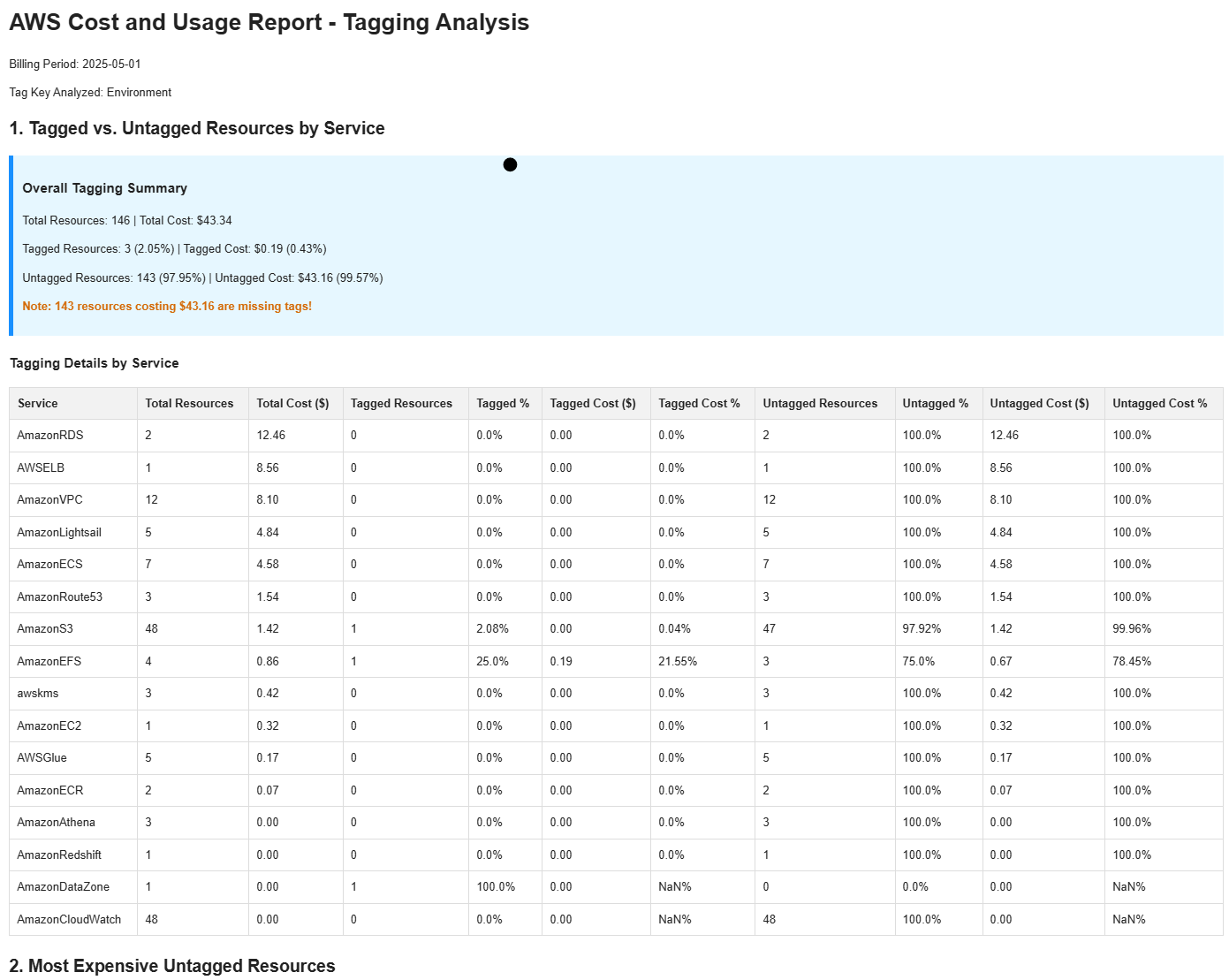Select the awskms service row
The height and width of the screenshot is (980, 1229).
click(36, 693)
